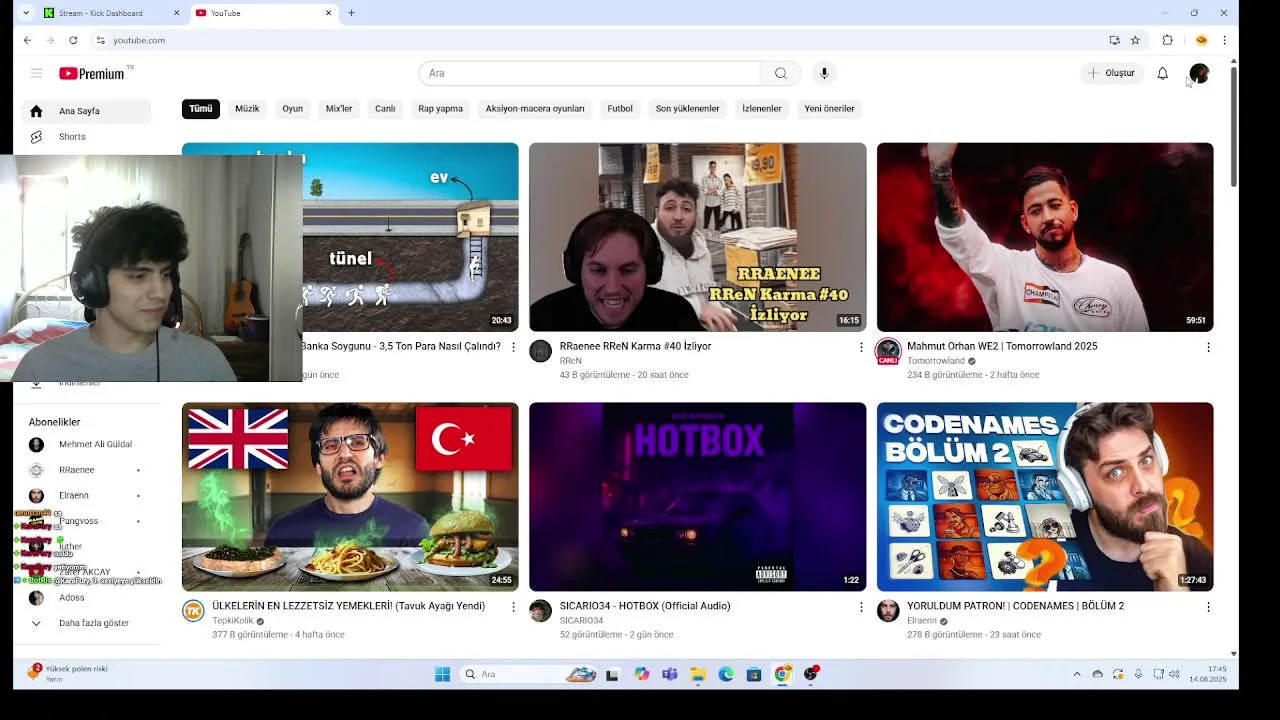Bookmark this page with star icon
The width and height of the screenshot is (1280, 720).
pyautogui.click(x=1135, y=40)
